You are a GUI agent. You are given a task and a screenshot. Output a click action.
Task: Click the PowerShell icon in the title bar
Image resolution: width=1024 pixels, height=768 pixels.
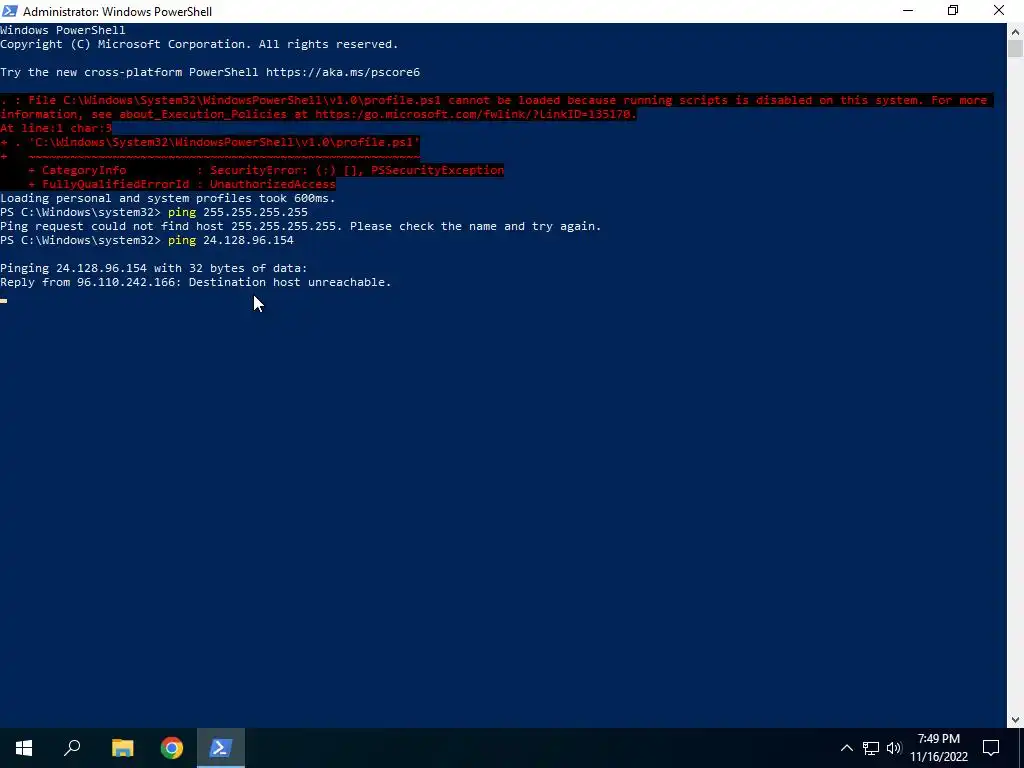10,11
